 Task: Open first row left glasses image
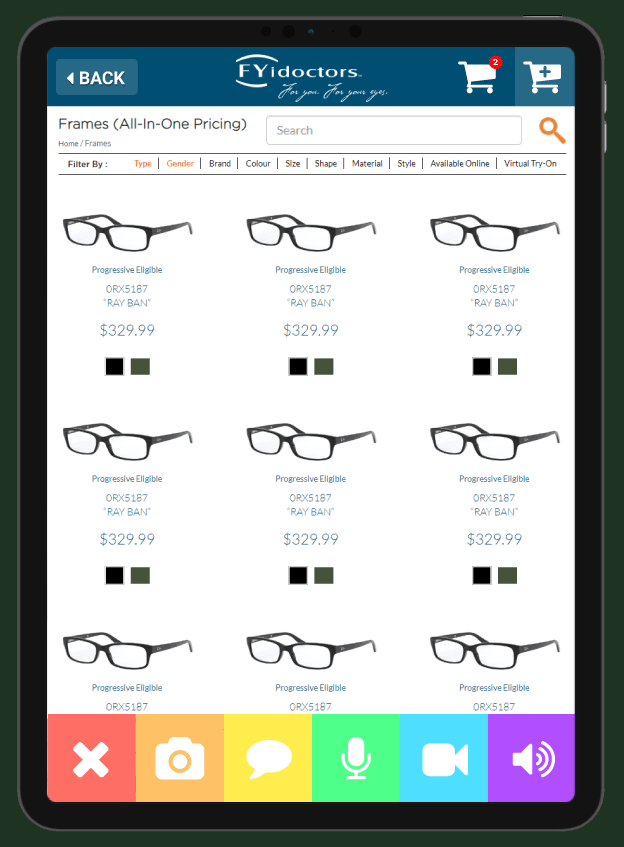pyautogui.click(x=128, y=233)
